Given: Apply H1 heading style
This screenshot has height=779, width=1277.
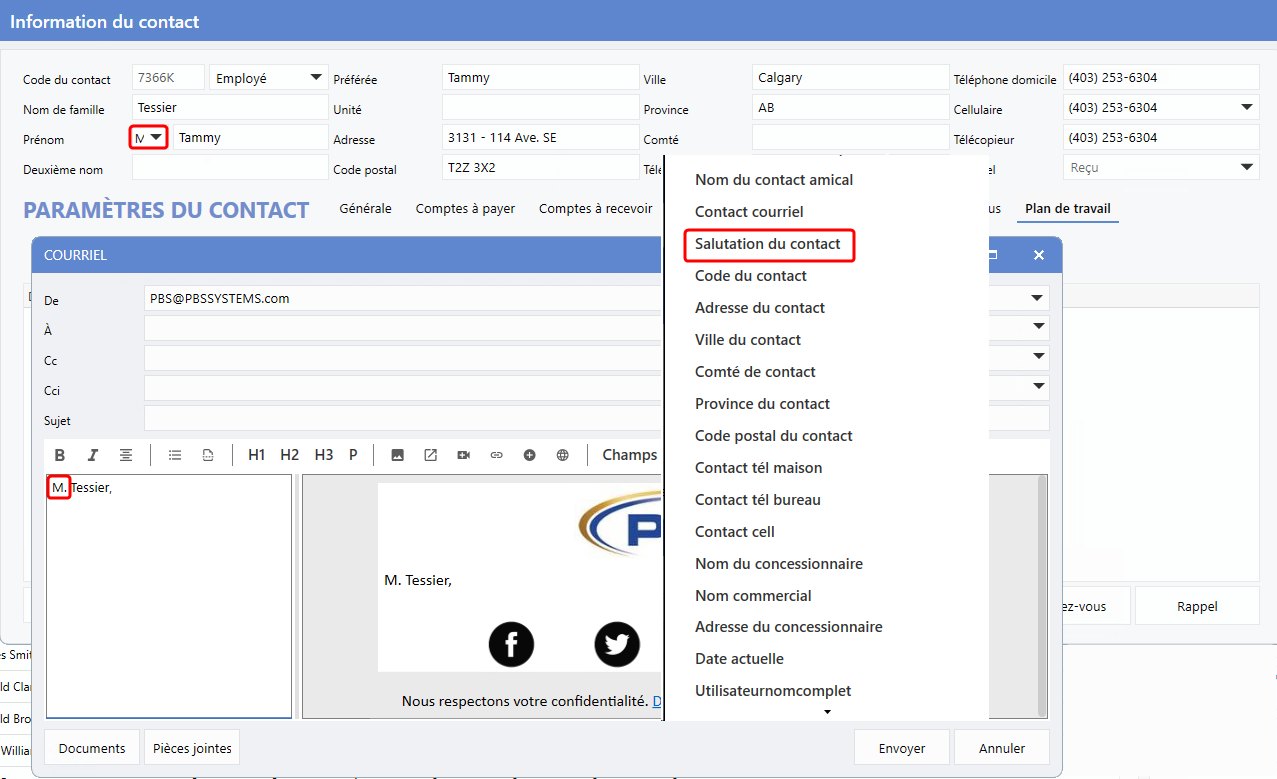Looking at the screenshot, I should (256, 455).
